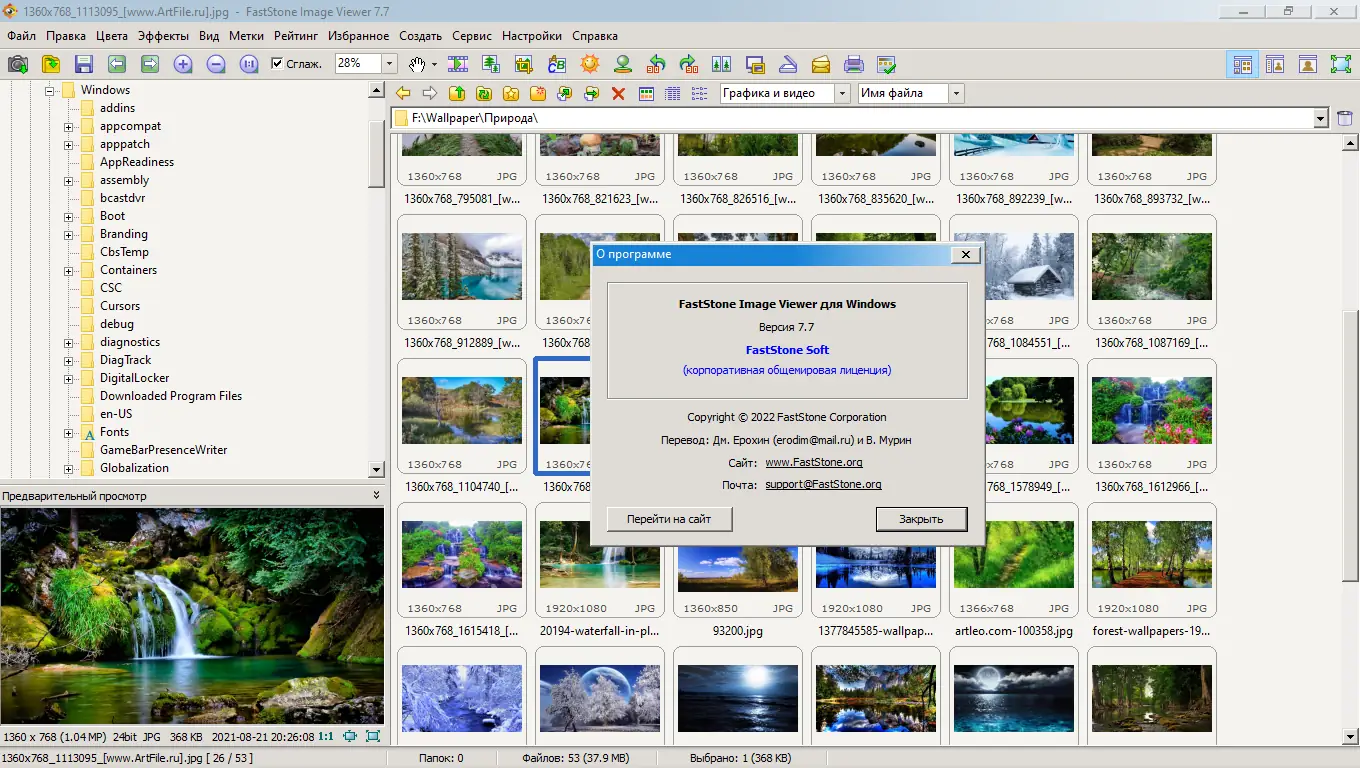Rotate the image left icon
Image resolution: width=1360 pixels, height=768 pixels.
tap(656, 64)
